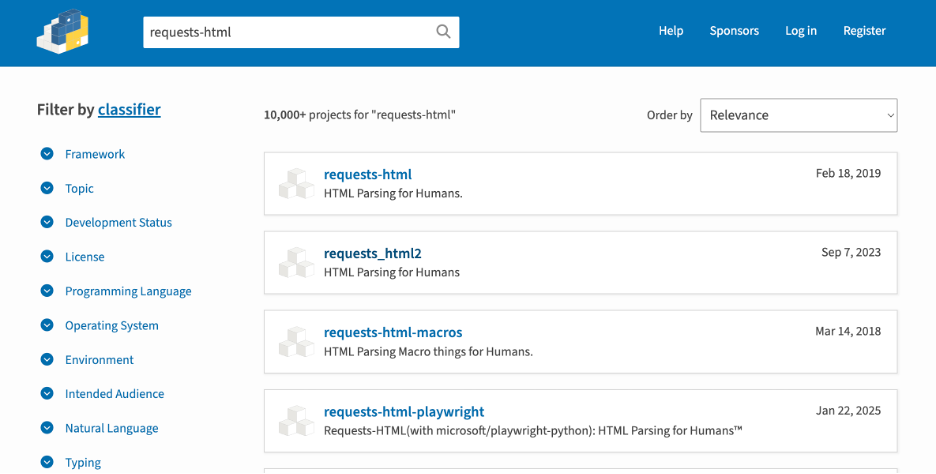Open the Sponsors page
936x474 pixels.
tap(734, 31)
